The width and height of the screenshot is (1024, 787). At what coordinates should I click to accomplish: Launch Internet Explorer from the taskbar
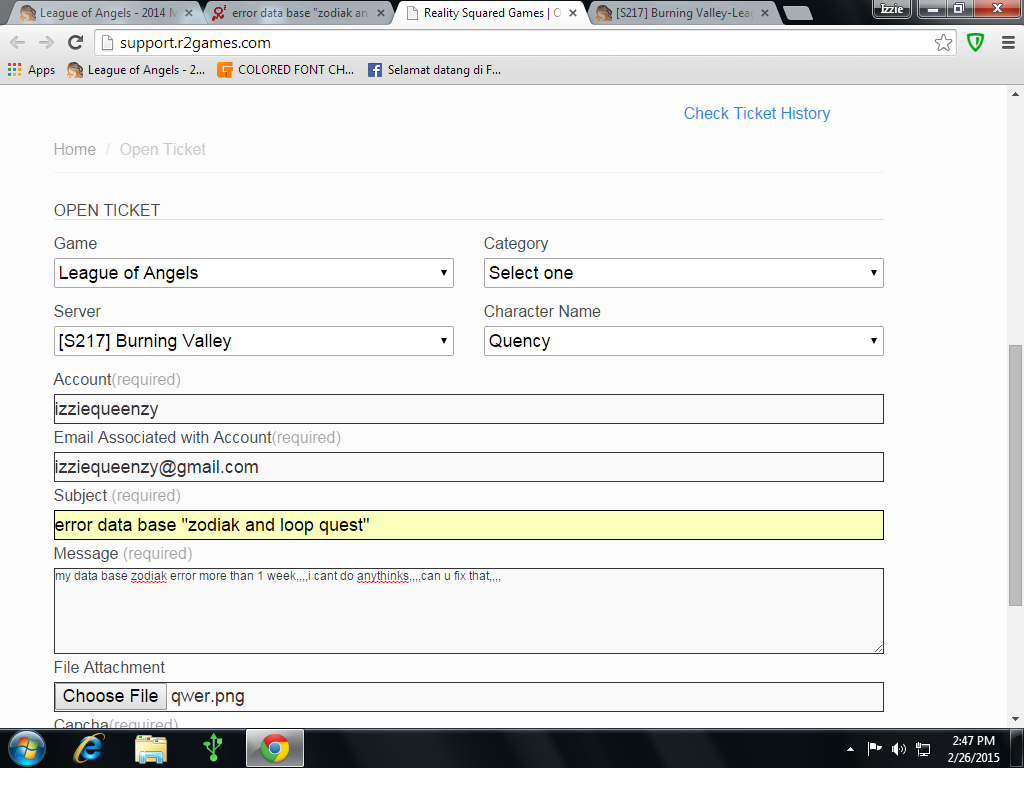coord(89,748)
